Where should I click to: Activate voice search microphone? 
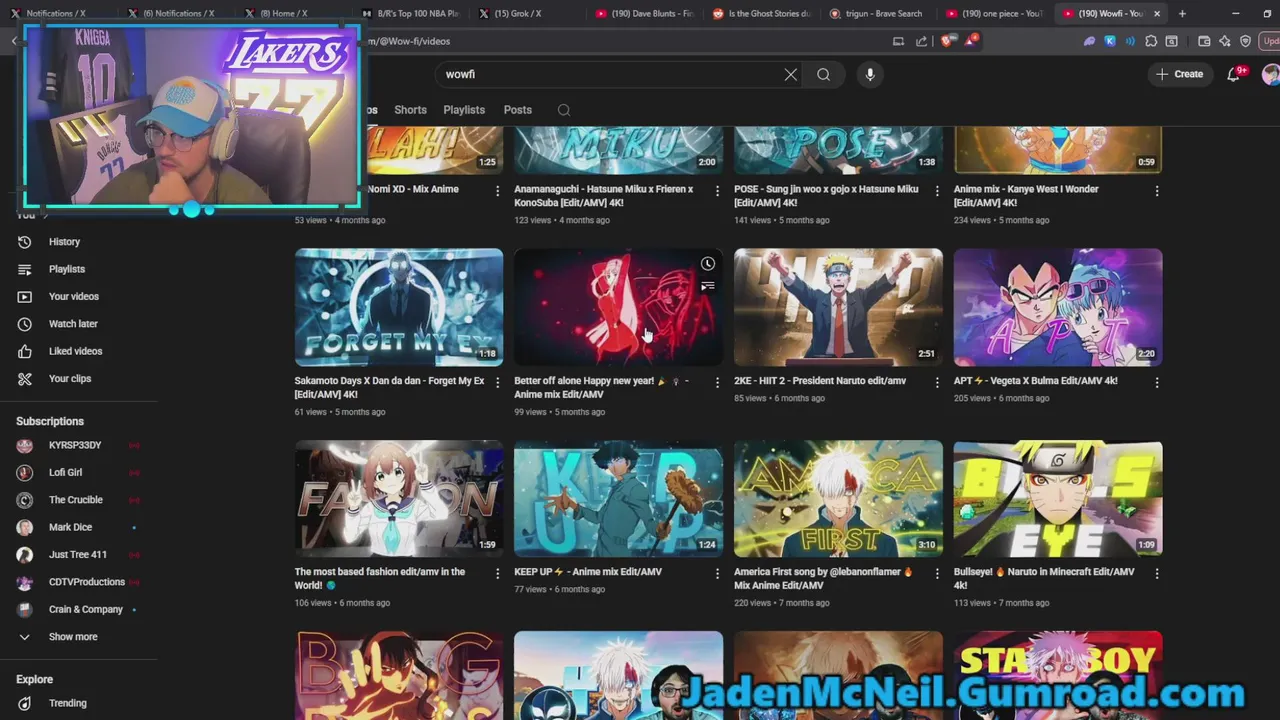point(870,74)
